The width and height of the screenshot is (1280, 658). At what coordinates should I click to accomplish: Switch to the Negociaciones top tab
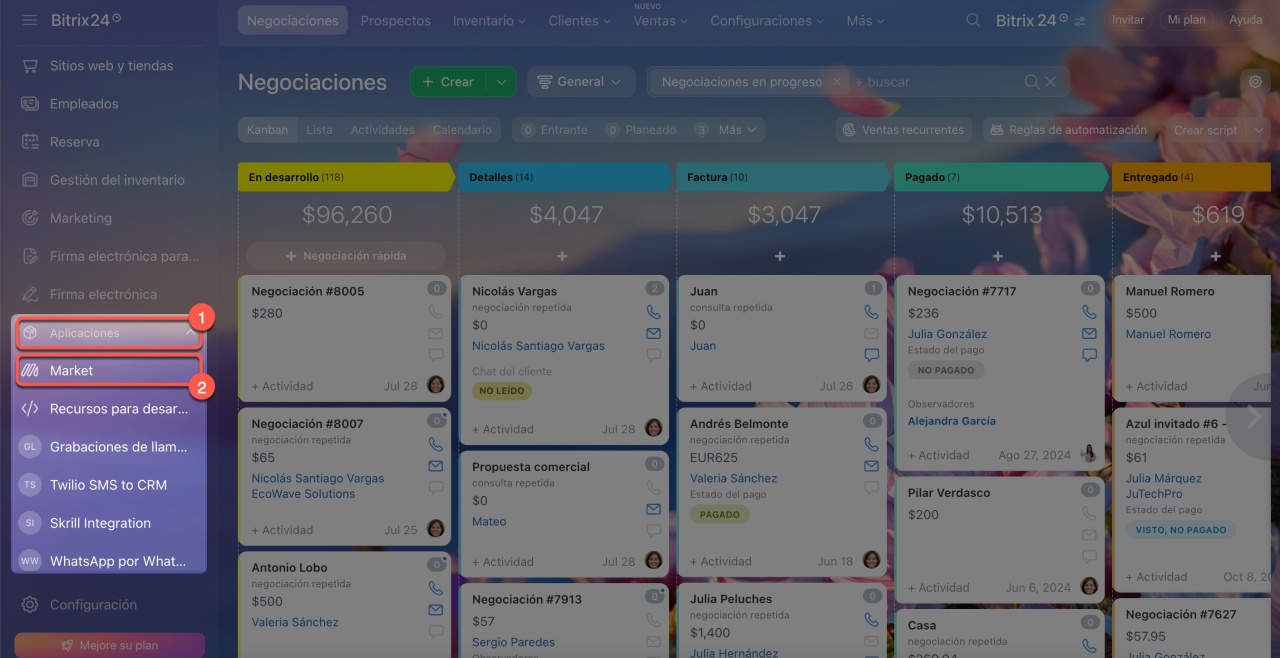click(293, 20)
